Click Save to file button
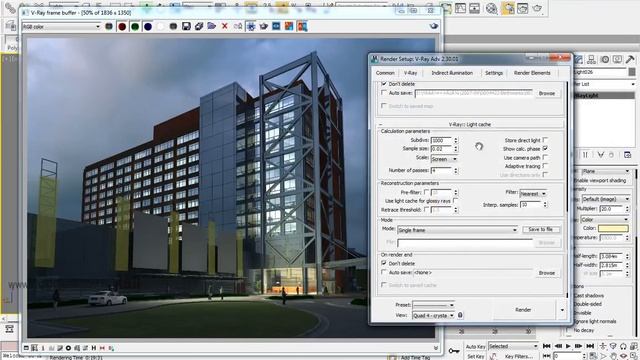This screenshot has width=640, height=360. point(540,229)
